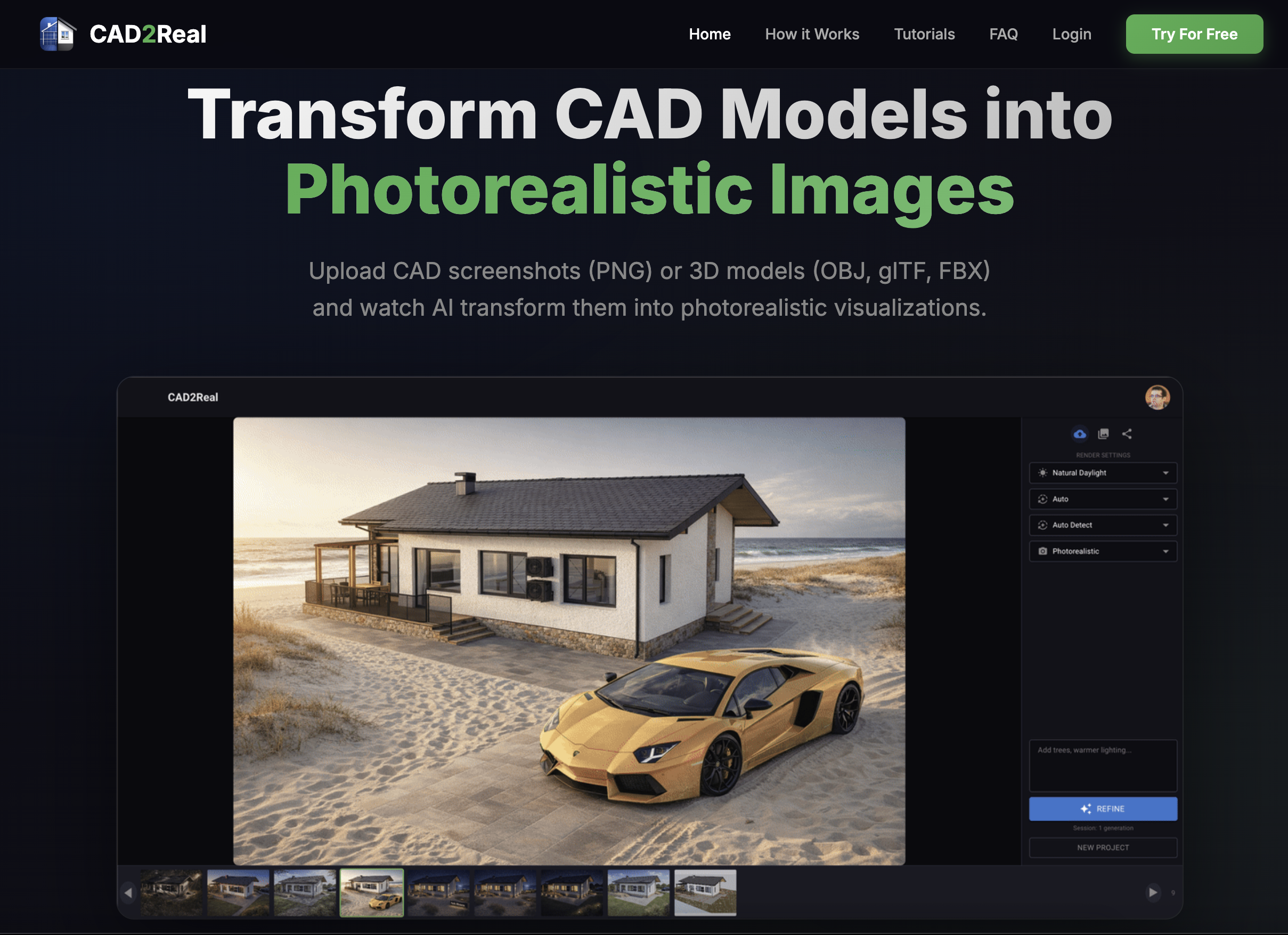Image resolution: width=1288 pixels, height=935 pixels.
Task: Click the share icon
Action: (1127, 434)
